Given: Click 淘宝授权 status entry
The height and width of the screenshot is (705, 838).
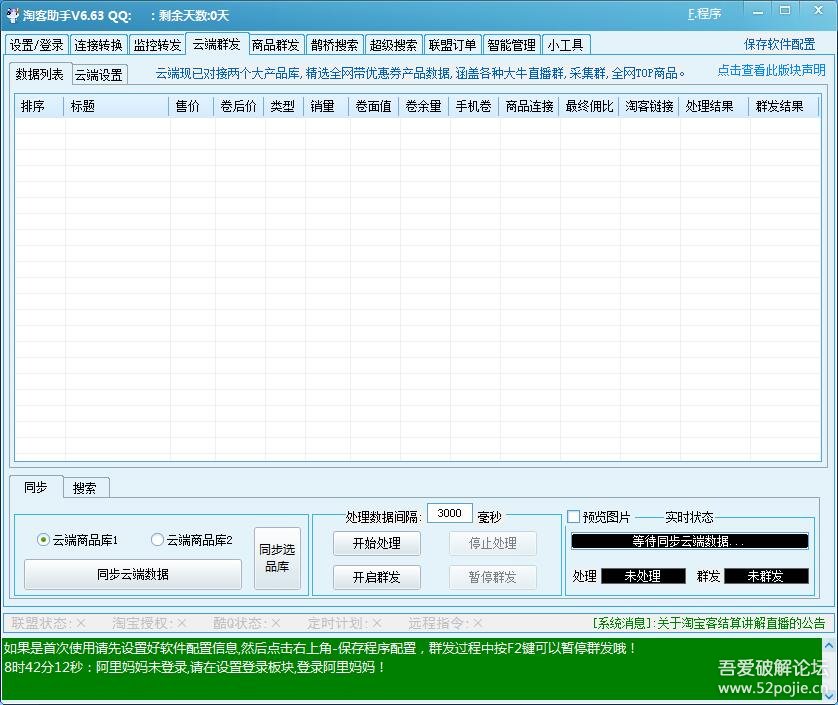Looking at the screenshot, I should [x=149, y=623].
